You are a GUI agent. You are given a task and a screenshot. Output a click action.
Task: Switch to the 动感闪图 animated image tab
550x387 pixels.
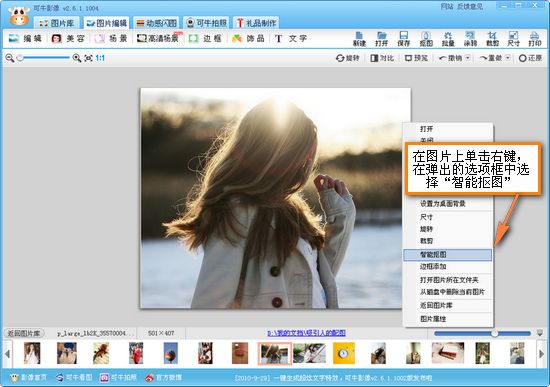[156, 23]
